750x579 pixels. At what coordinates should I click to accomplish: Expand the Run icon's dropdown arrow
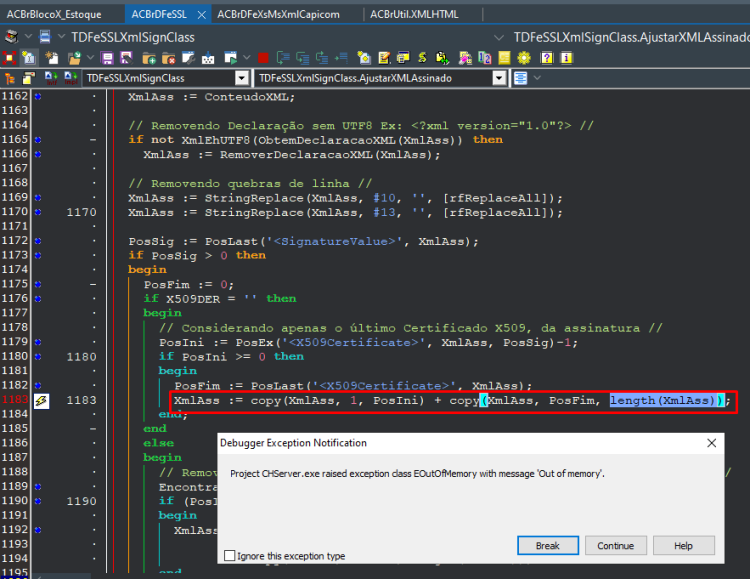tap(246, 58)
